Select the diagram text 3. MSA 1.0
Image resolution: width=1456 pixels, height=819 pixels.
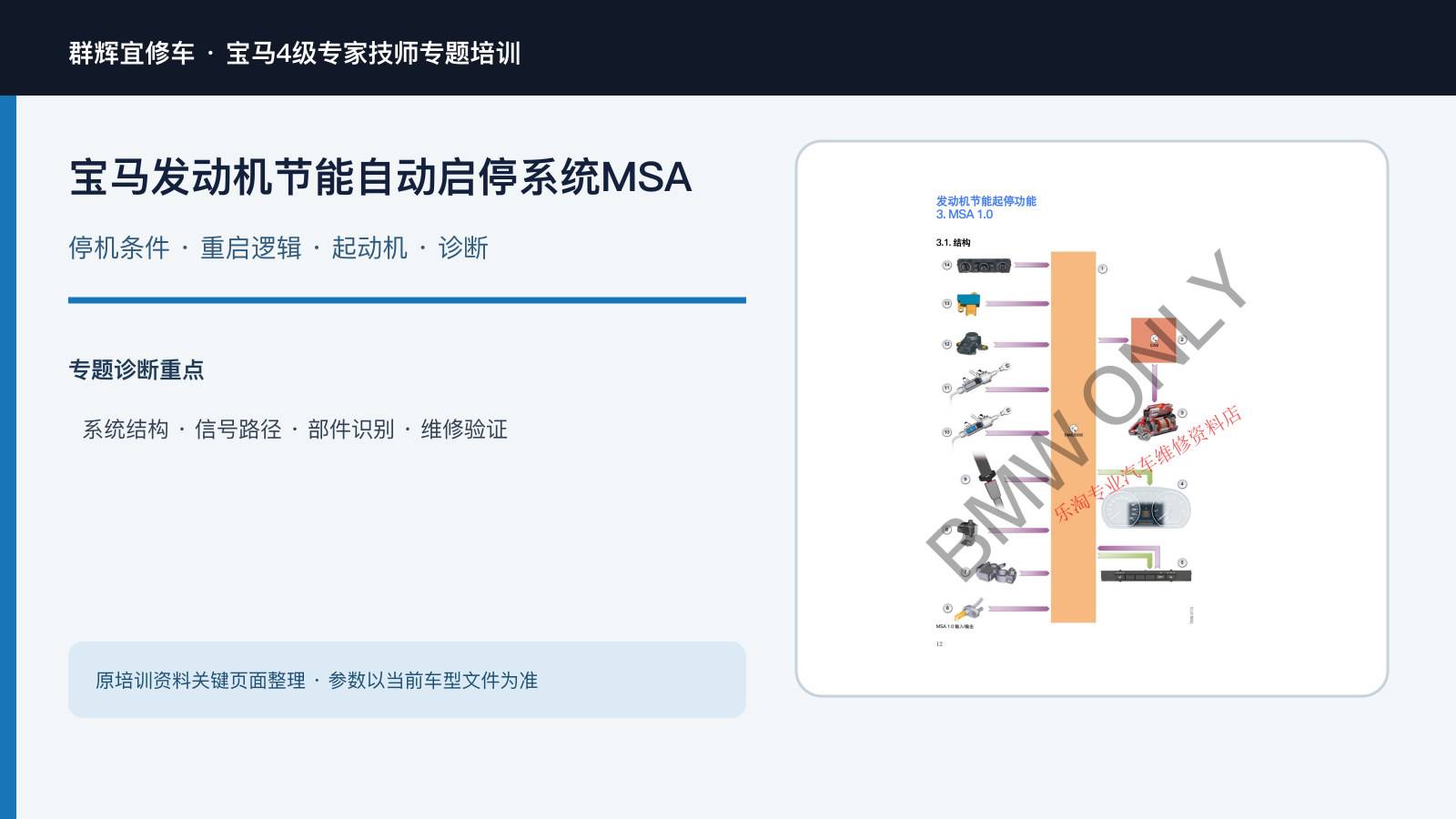(x=965, y=215)
